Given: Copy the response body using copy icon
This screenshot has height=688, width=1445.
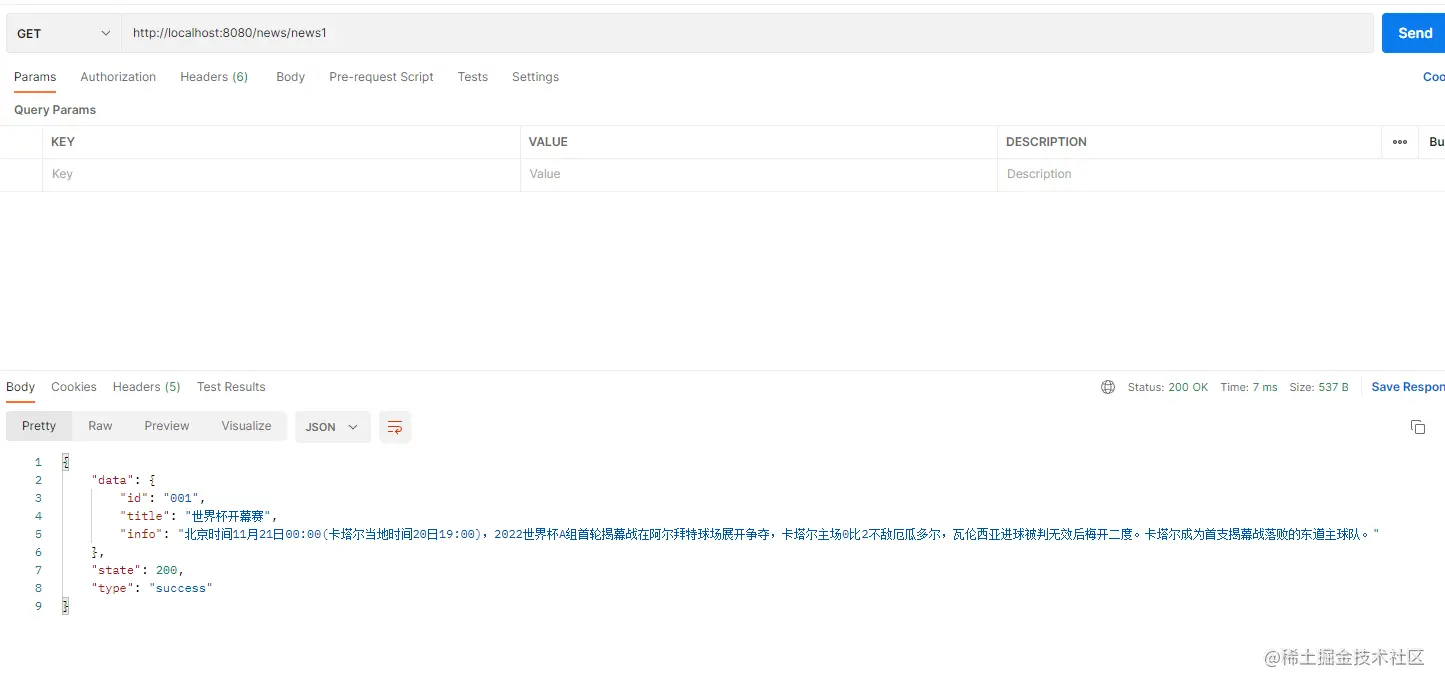Looking at the screenshot, I should (1418, 426).
